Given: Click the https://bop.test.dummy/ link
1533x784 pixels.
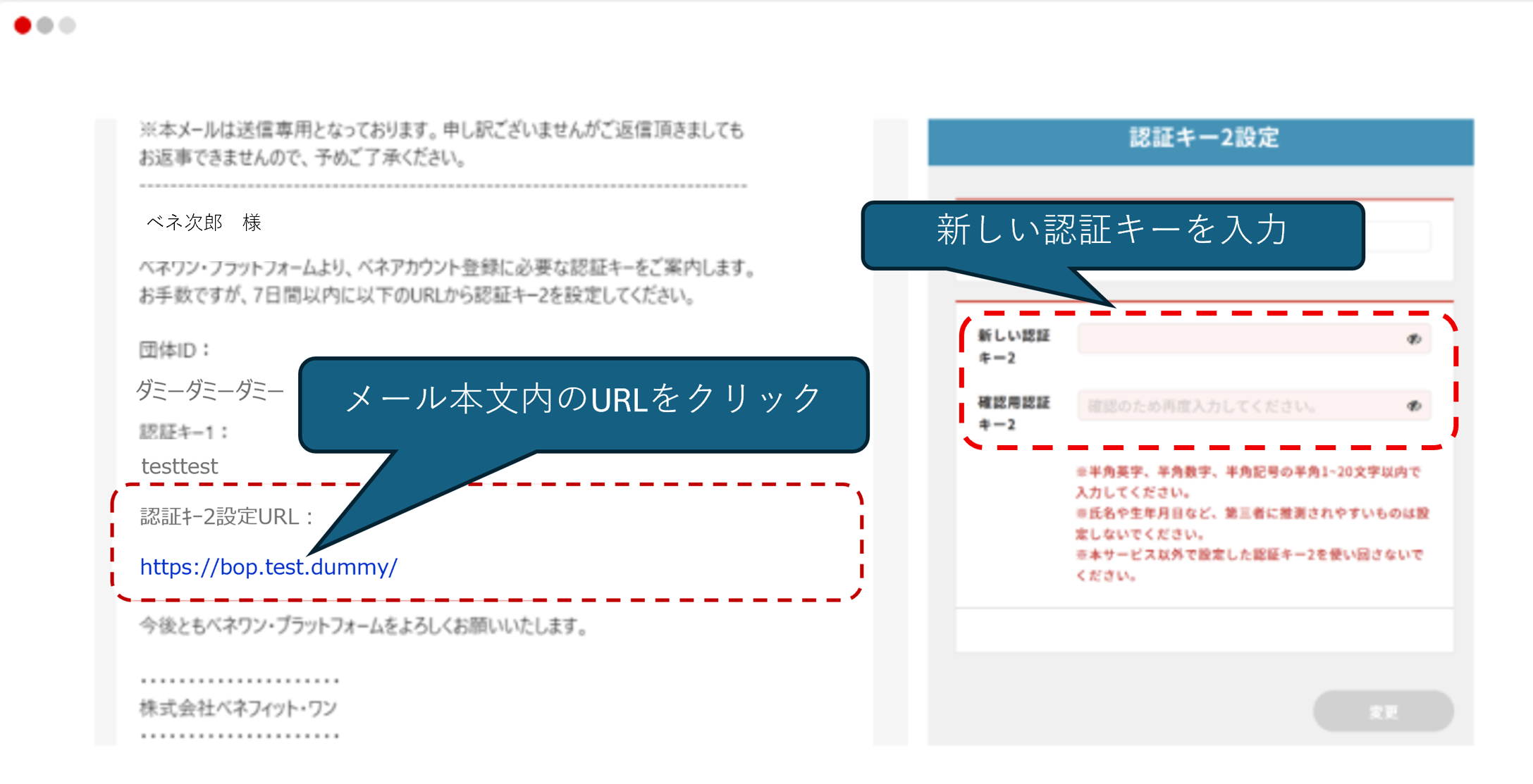Looking at the screenshot, I should coord(269,567).
